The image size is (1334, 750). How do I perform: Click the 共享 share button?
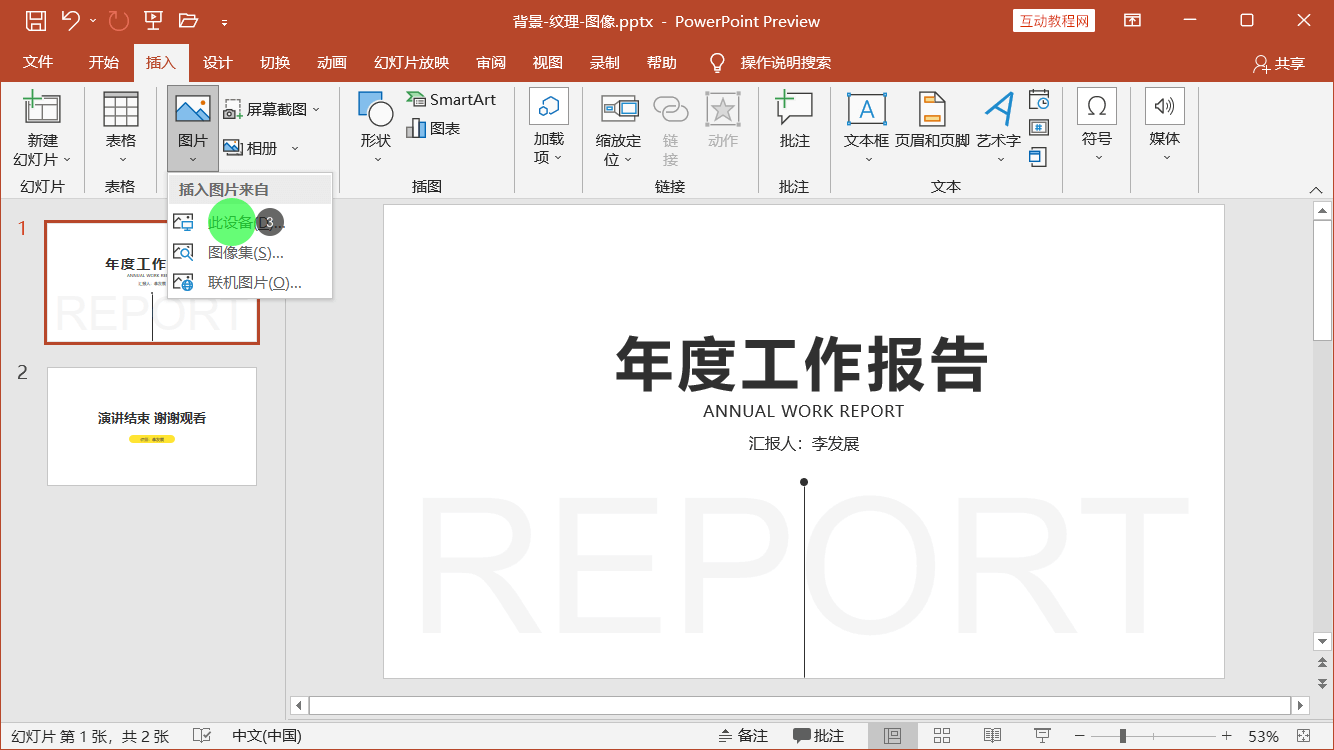point(1279,63)
